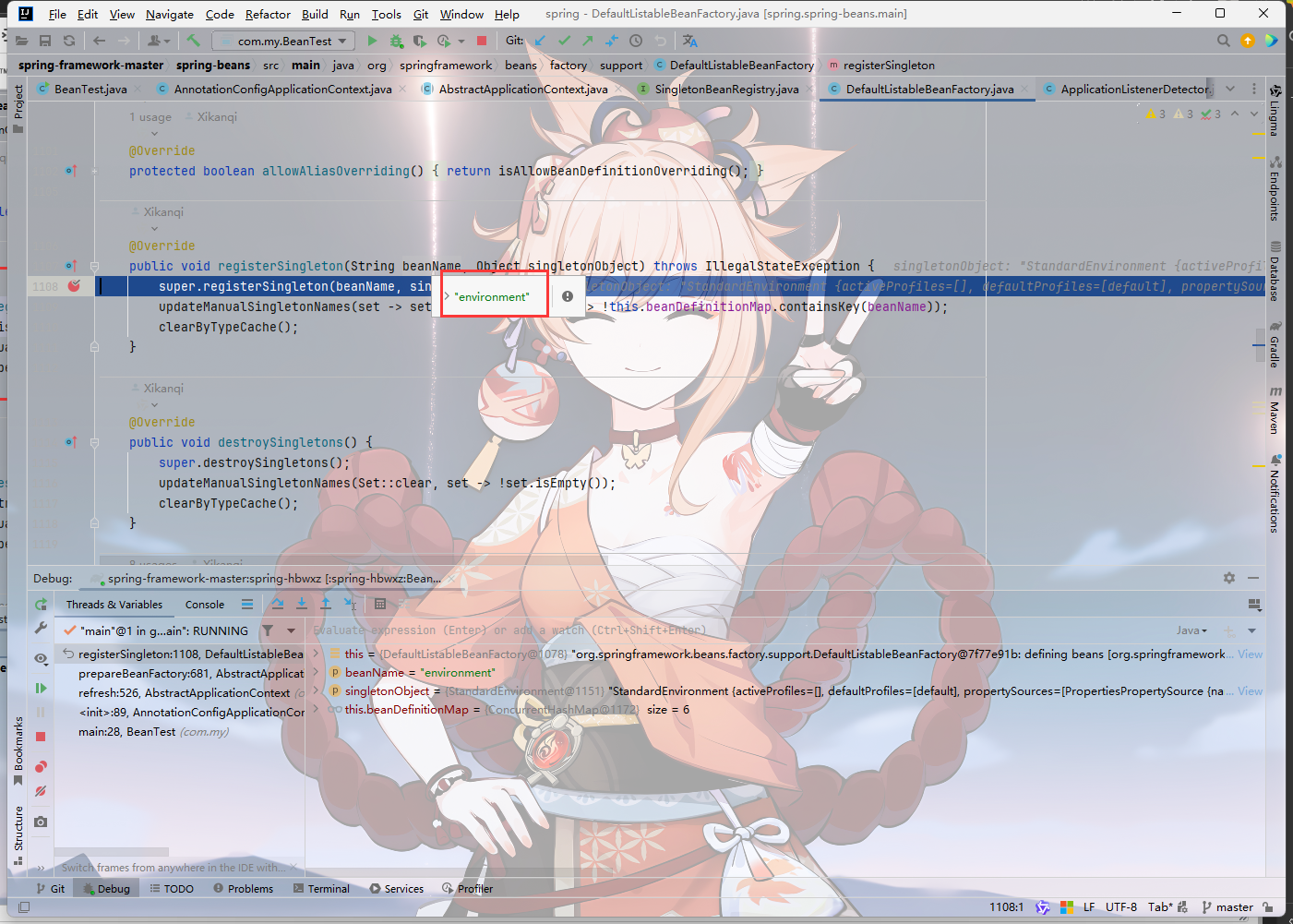Click the thread filter funnel icon
This screenshot has height=924, width=1293.
268,630
